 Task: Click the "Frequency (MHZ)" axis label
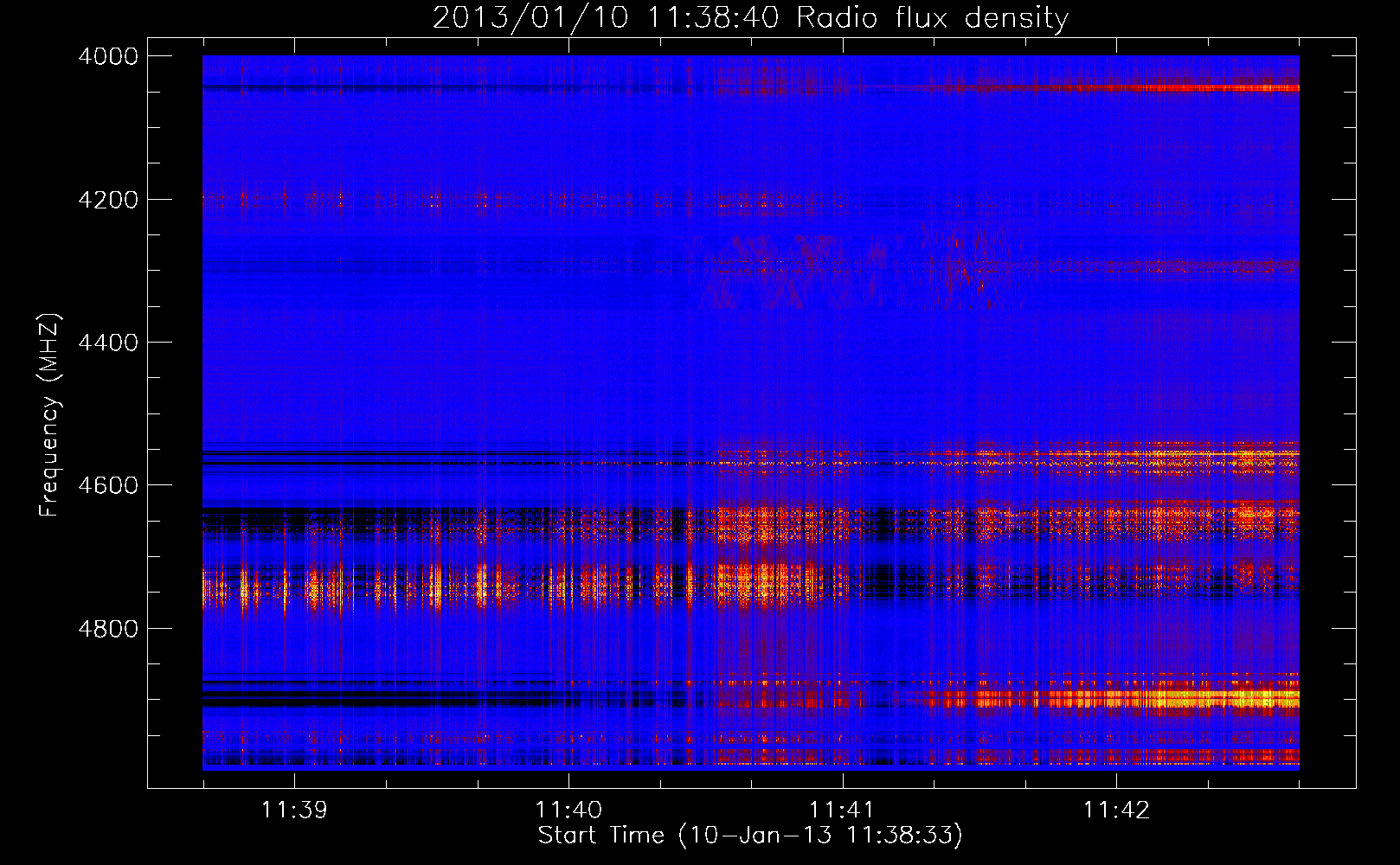tap(49, 415)
